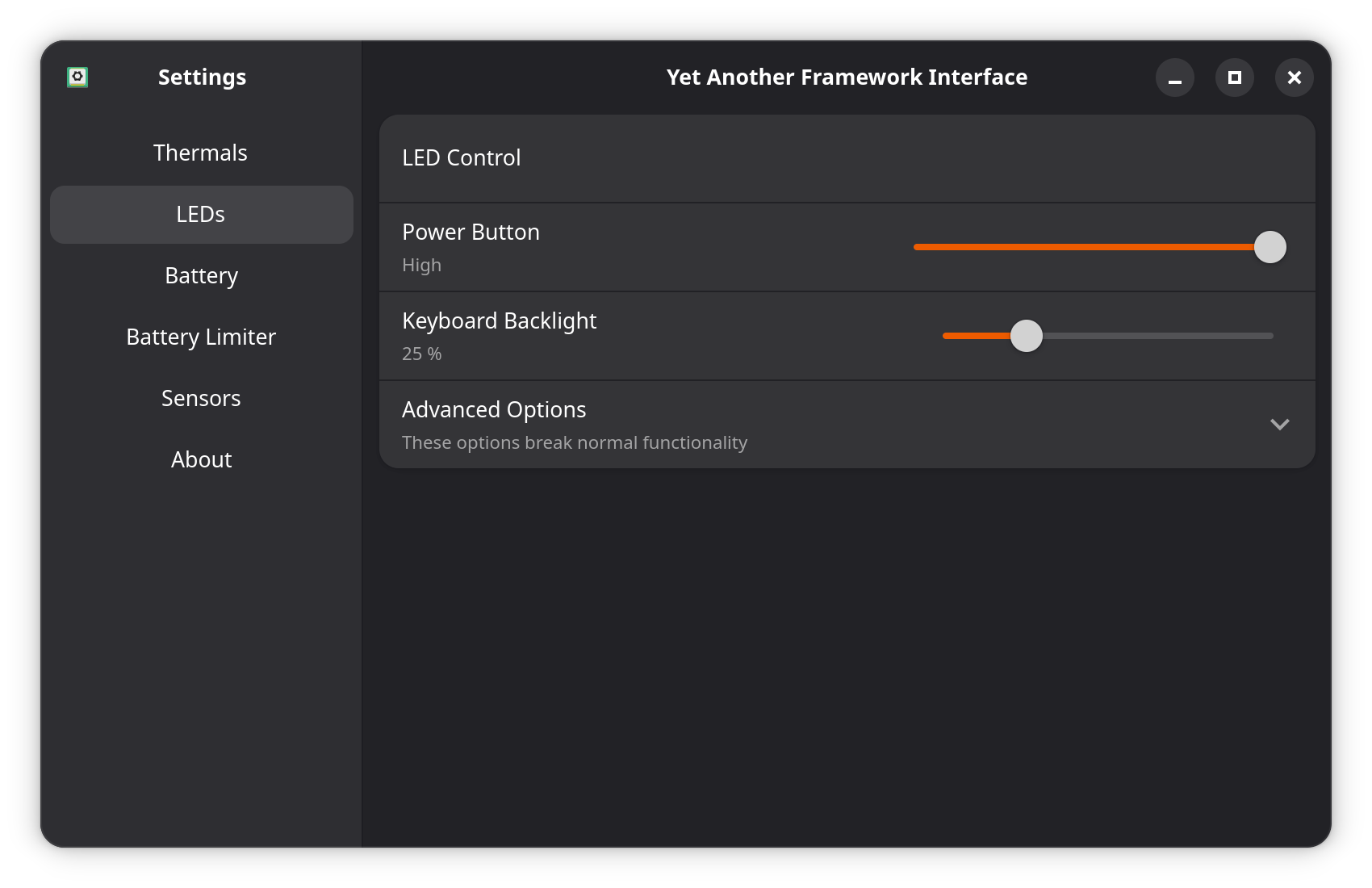This screenshot has width=1372, height=888.
Task: Click the gear emblem in the sidebar header
Action: pyautogui.click(x=78, y=77)
